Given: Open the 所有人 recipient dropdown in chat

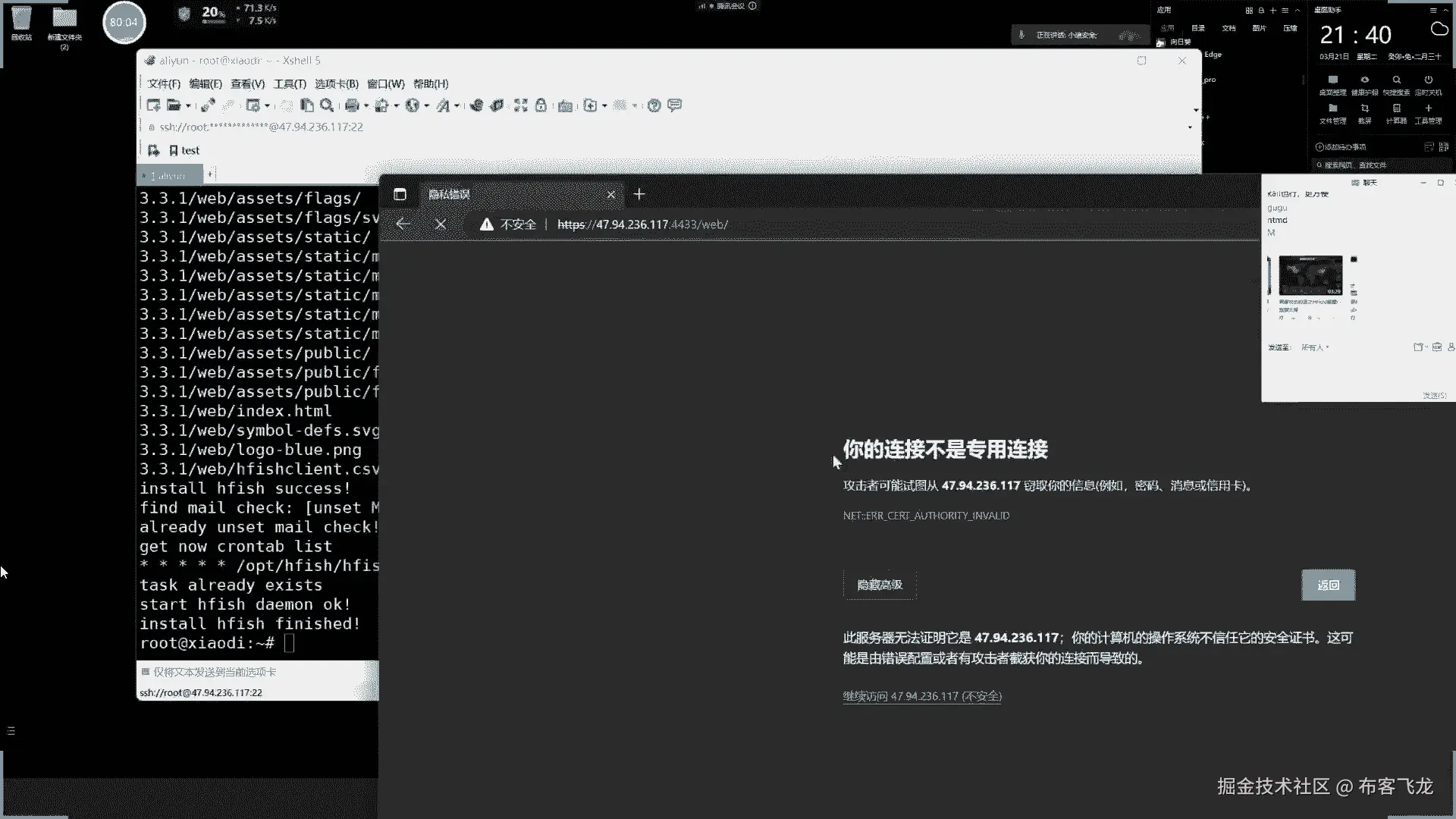Looking at the screenshot, I should click(x=1316, y=347).
